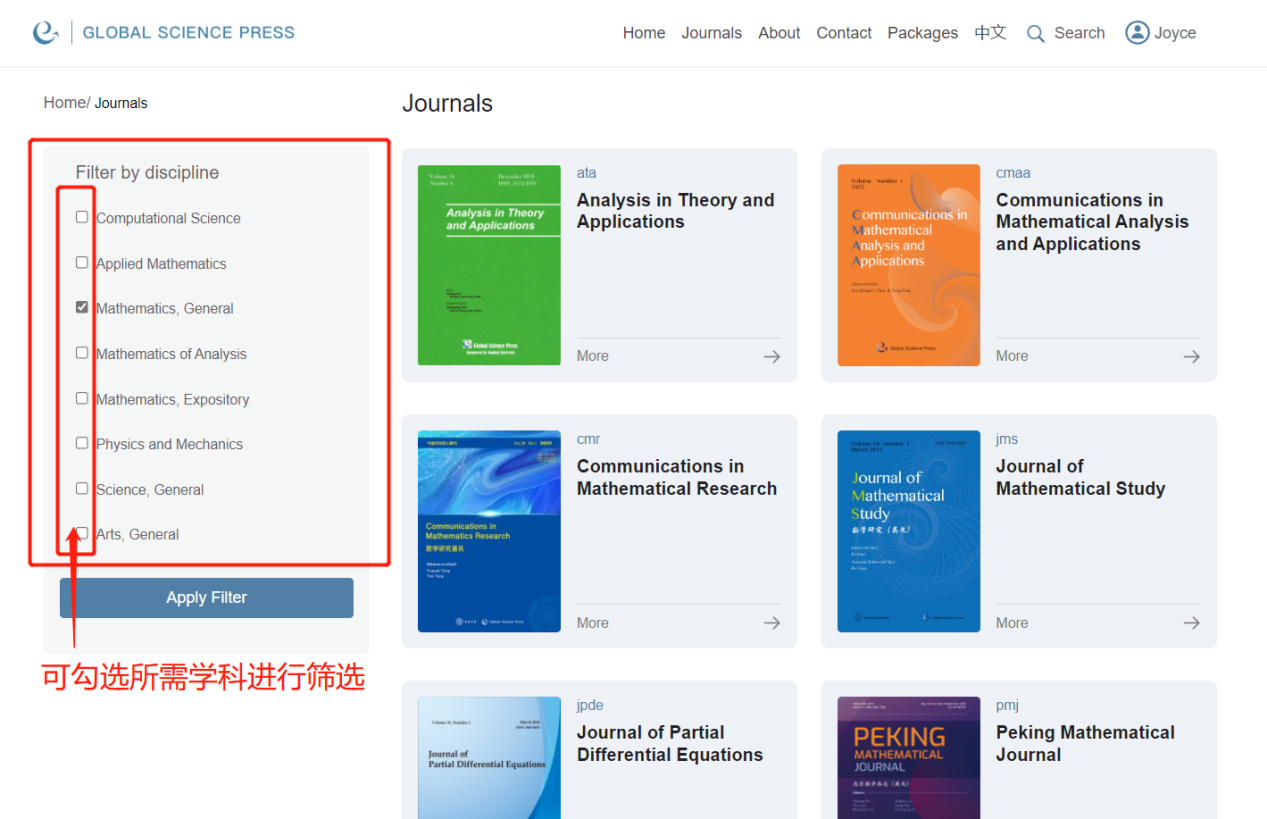This screenshot has height=819, width=1267.
Task: Open the Journal of Partial Differential Equations title
Action: (x=670, y=744)
